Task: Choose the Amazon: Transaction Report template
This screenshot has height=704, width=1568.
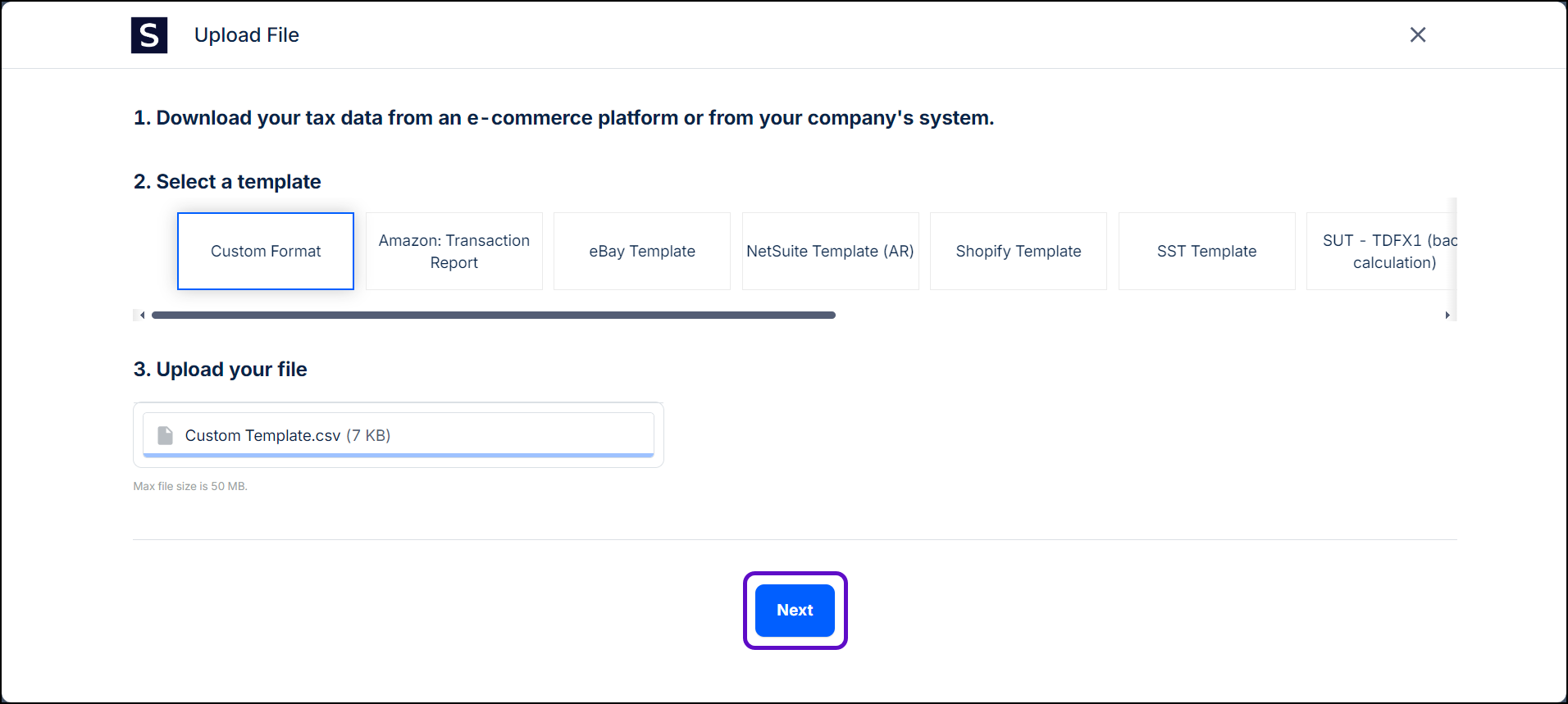Action: click(454, 251)
